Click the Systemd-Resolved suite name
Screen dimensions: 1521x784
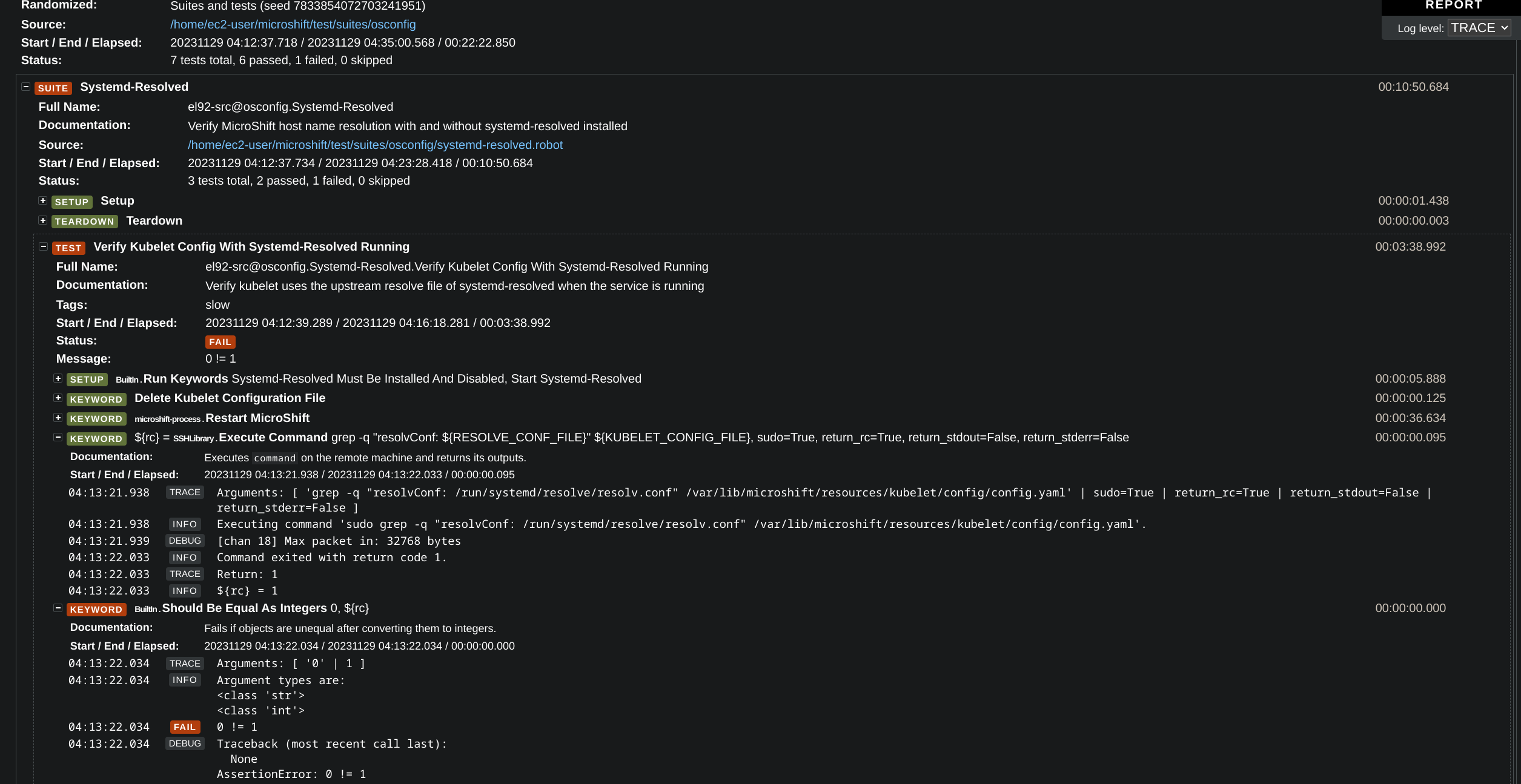coord(134,87)
